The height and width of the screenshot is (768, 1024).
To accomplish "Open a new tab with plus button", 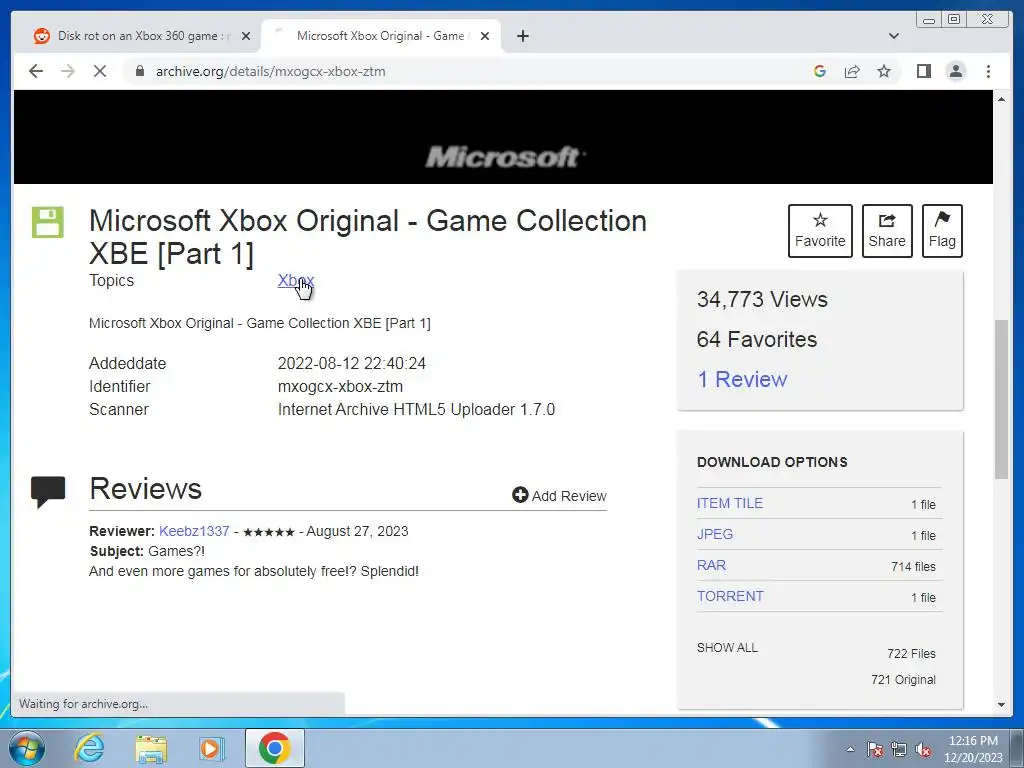I will [522, 36].
